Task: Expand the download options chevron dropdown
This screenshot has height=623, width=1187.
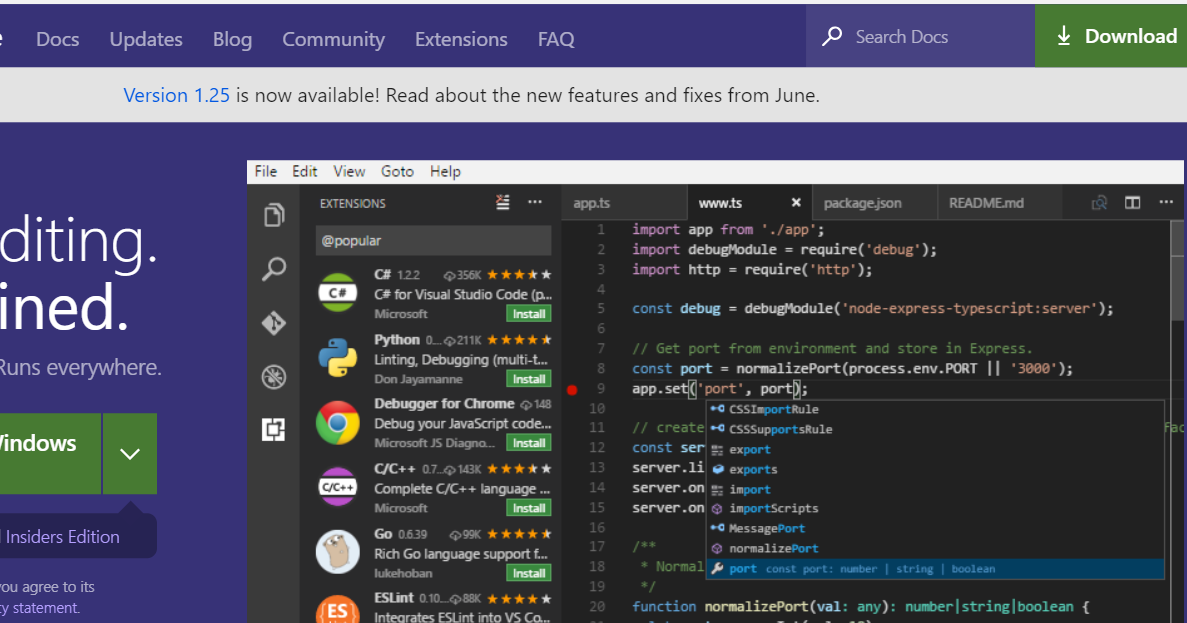Action: [x=130, y=453]
